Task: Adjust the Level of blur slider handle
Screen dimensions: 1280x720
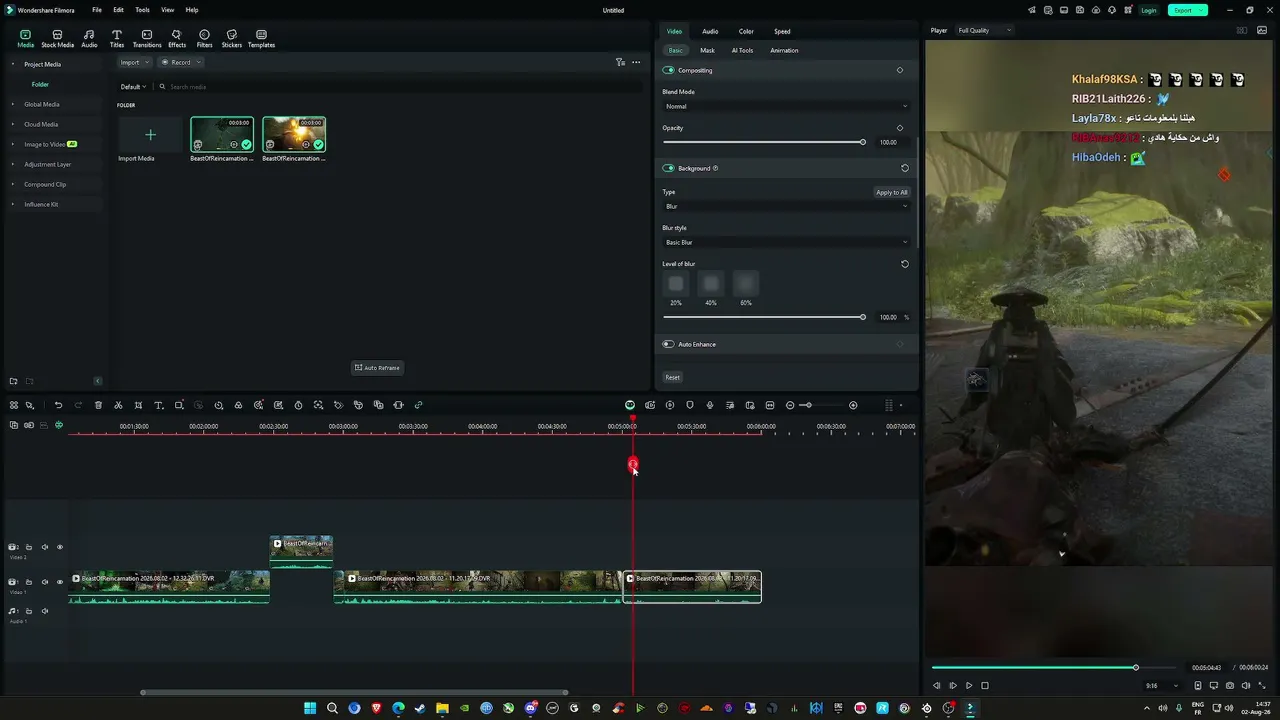Action: click(x=863, y=317)
